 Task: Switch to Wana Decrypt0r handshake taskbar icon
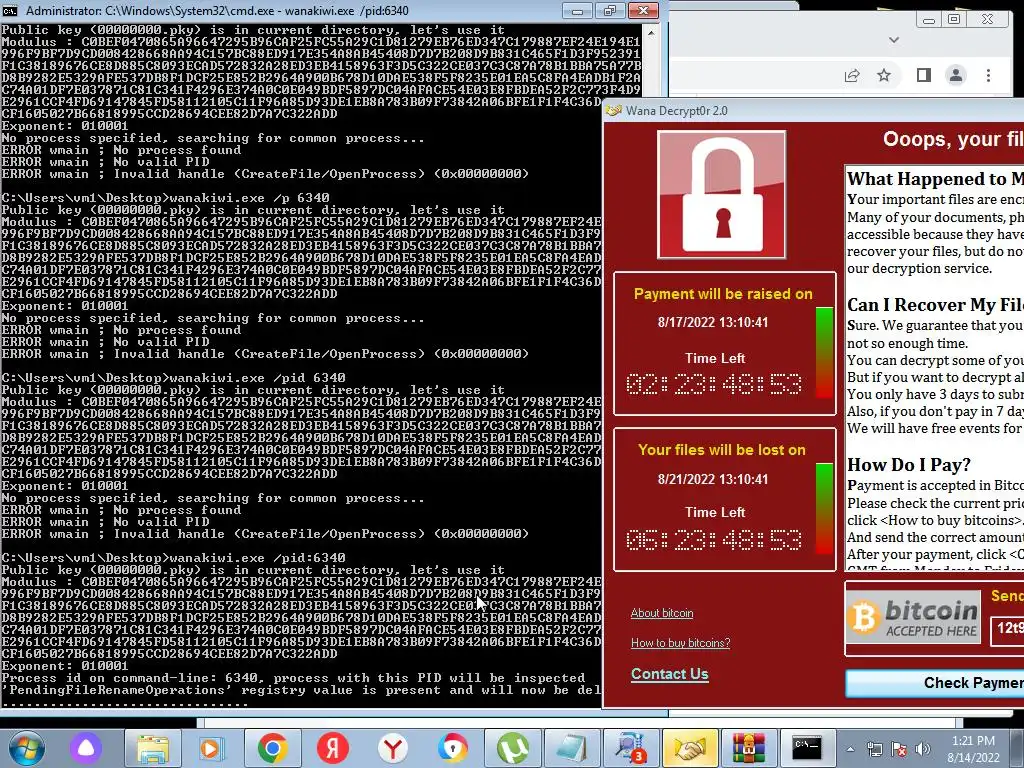[x=690, y=748]
